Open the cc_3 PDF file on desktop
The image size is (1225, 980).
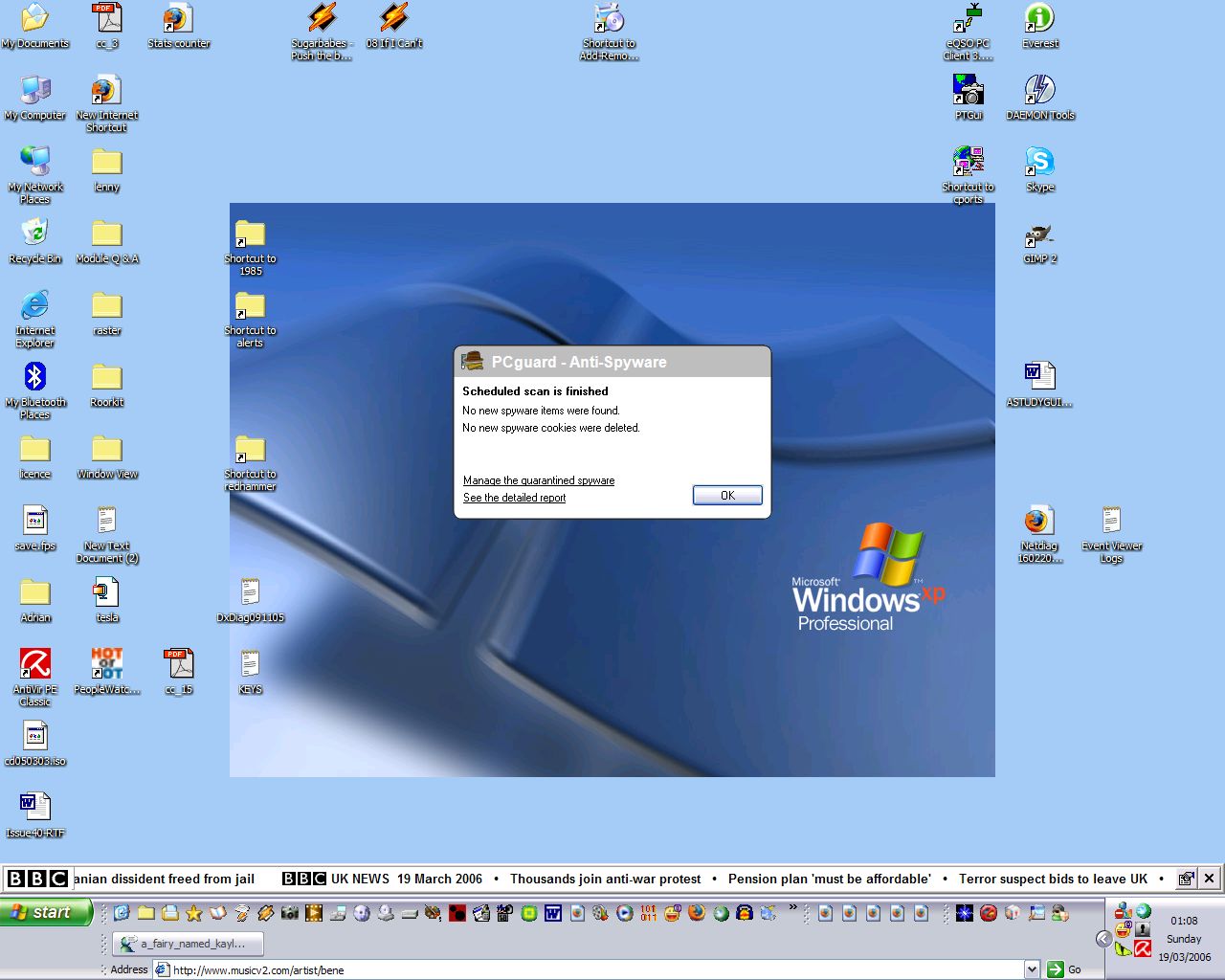click(107, 27)
